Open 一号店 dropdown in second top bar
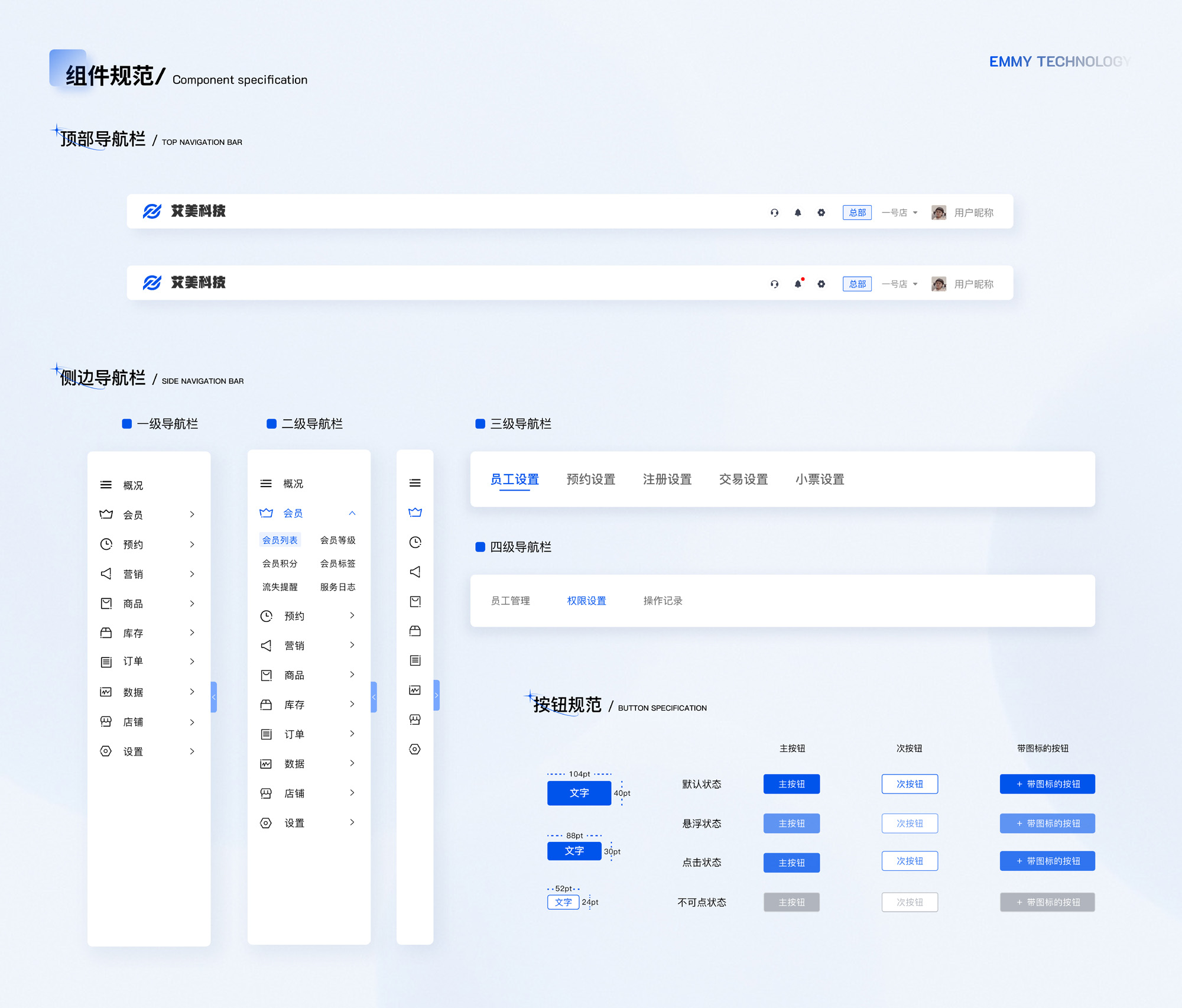Image resolution: width=1182 pixels, height=1008 pixels. coord(900,284)
